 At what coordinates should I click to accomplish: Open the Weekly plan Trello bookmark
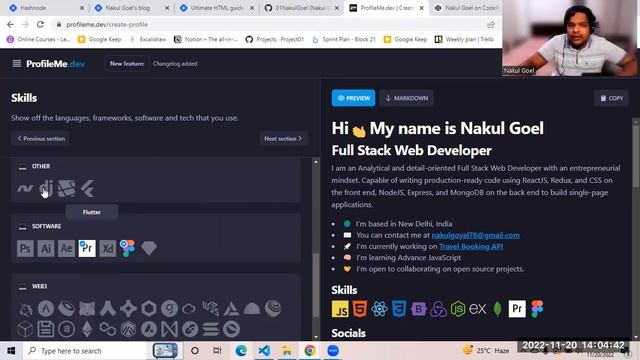[x=465, y=39]
